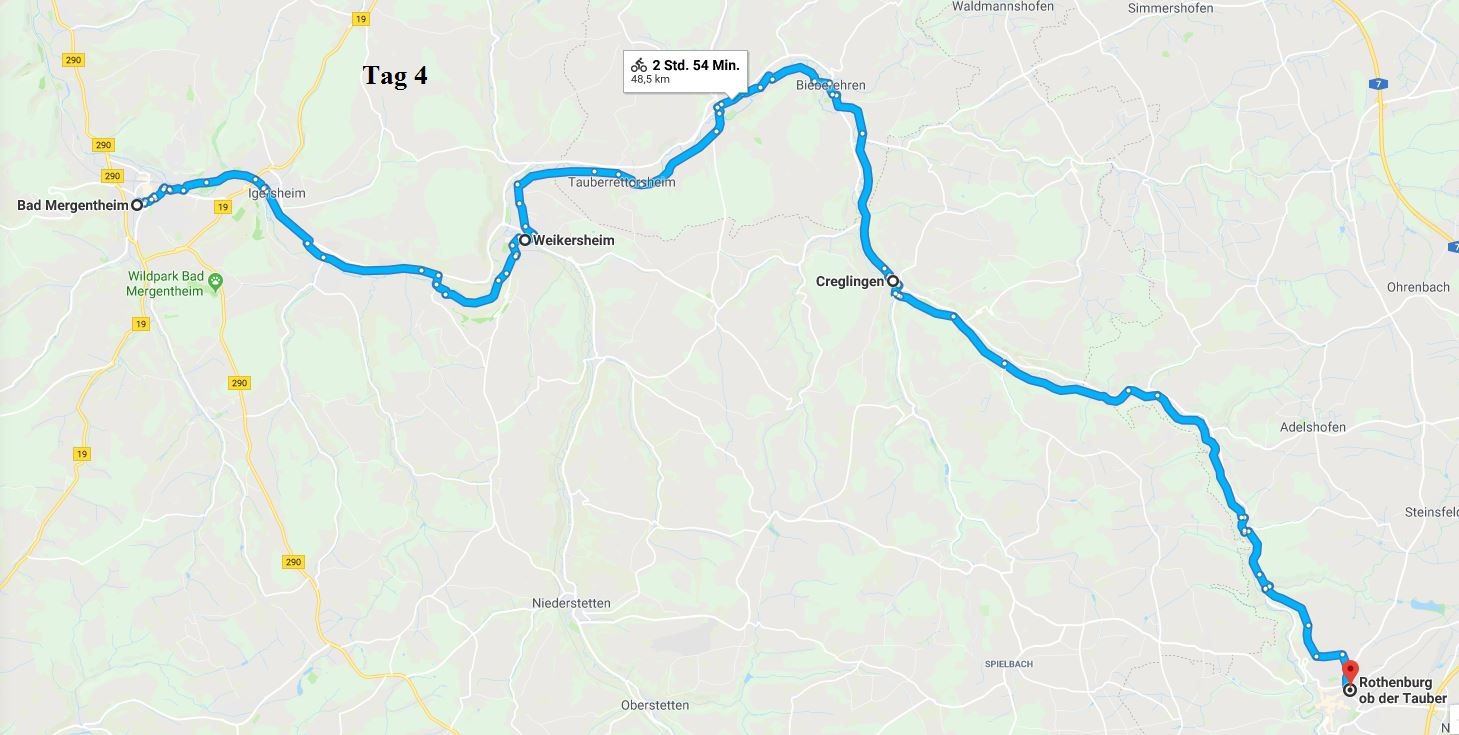Click the red Rothenburg destination pin

coord(1350,670)
